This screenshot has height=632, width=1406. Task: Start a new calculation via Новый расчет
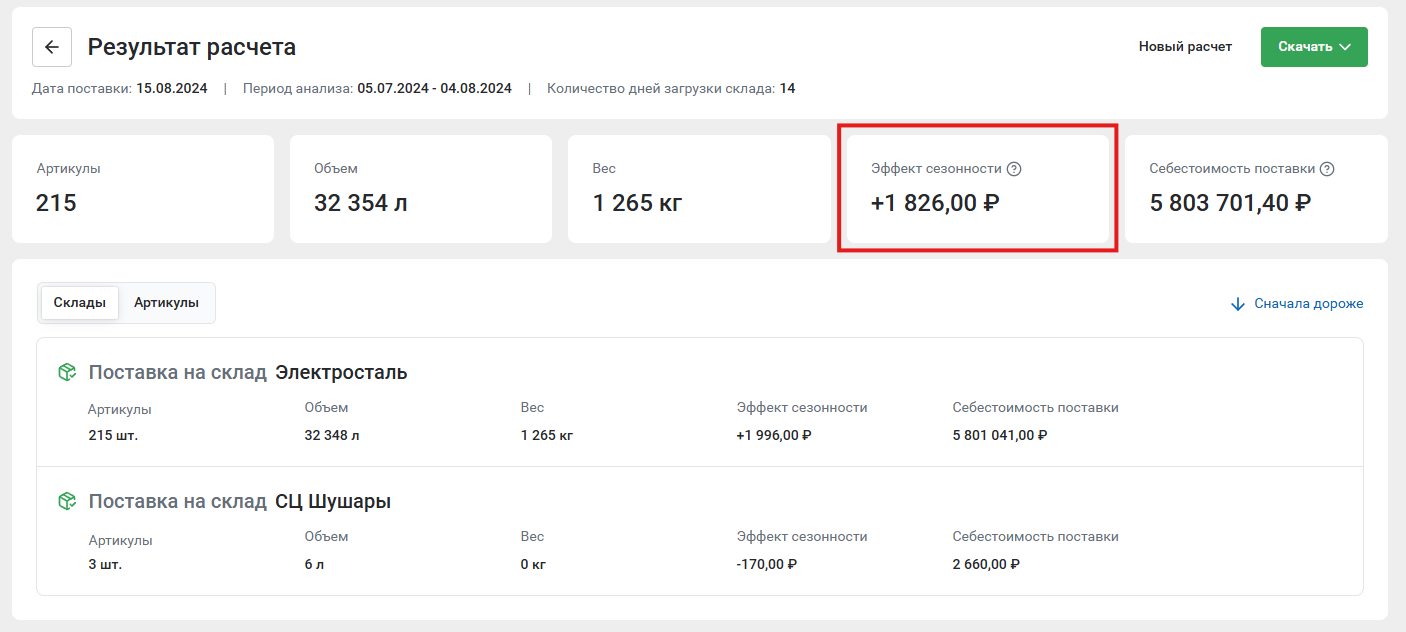coord(1185,47)
